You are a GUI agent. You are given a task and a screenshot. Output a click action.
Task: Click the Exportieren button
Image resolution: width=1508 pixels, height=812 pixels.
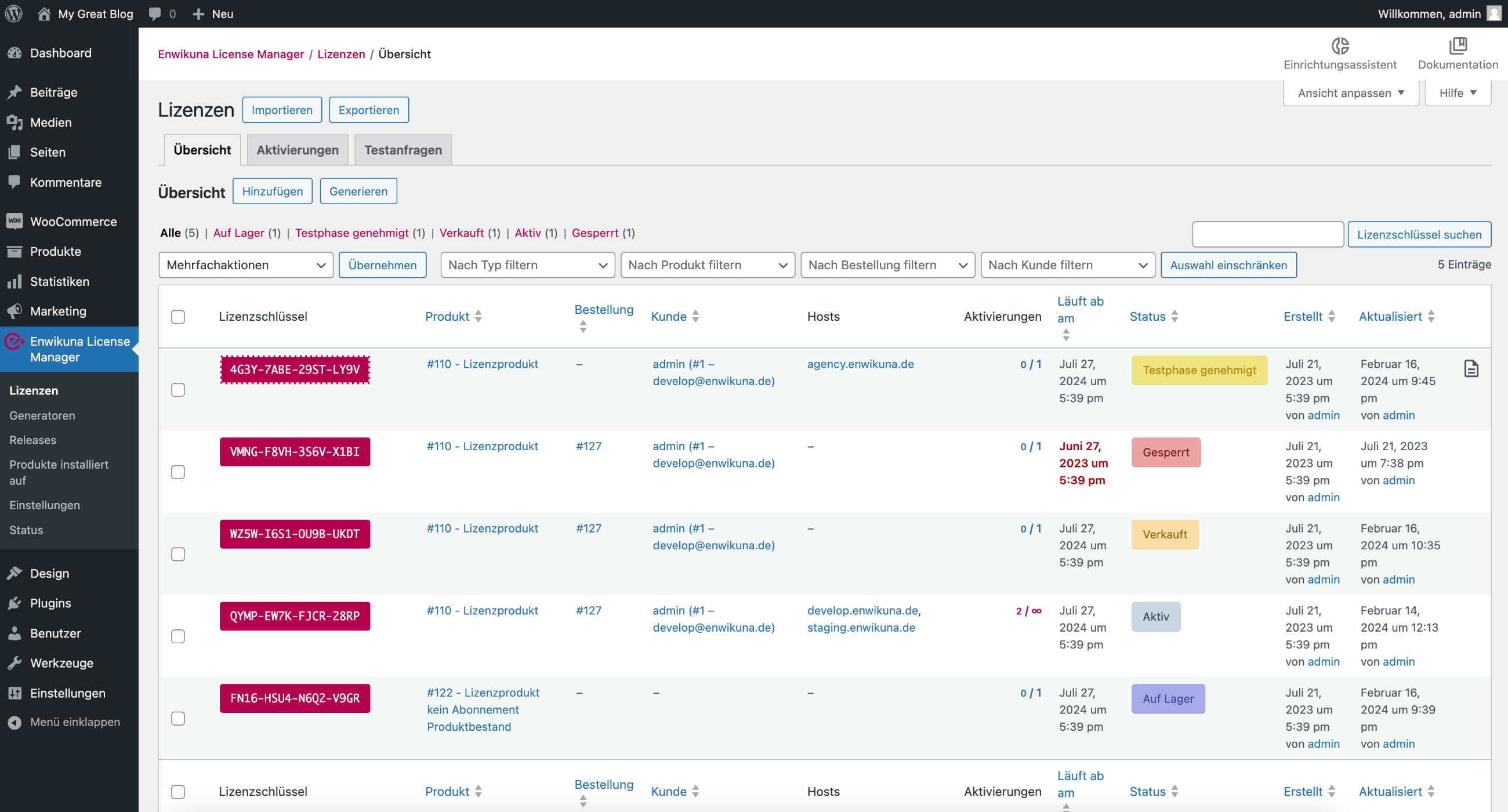369,110
